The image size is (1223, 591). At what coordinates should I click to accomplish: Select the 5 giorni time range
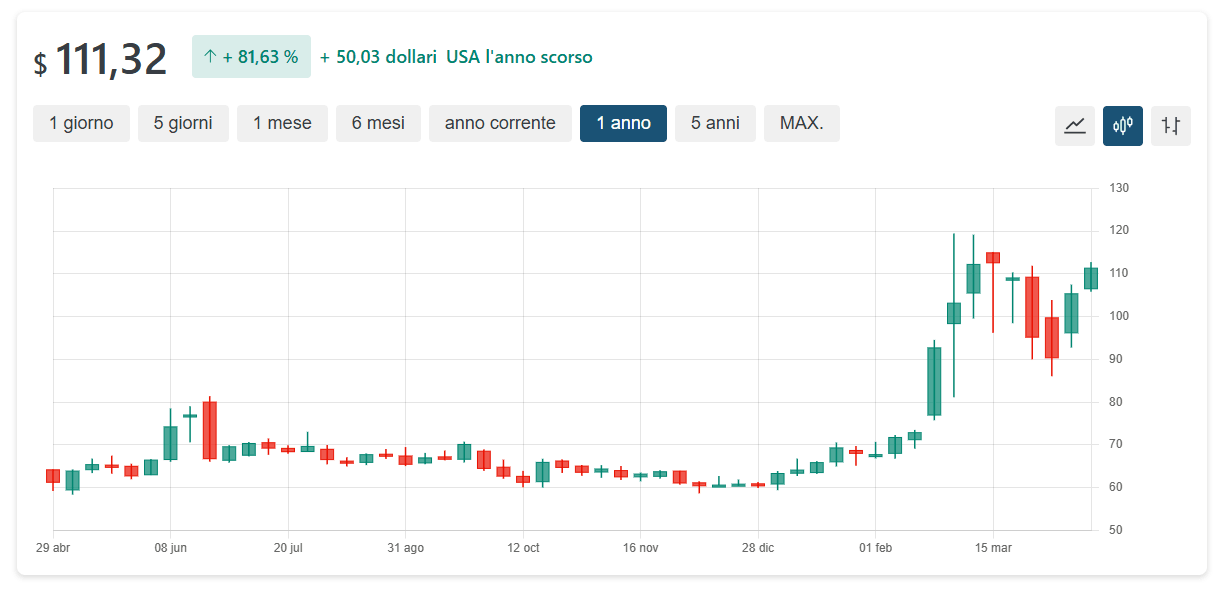click(183, 123)
